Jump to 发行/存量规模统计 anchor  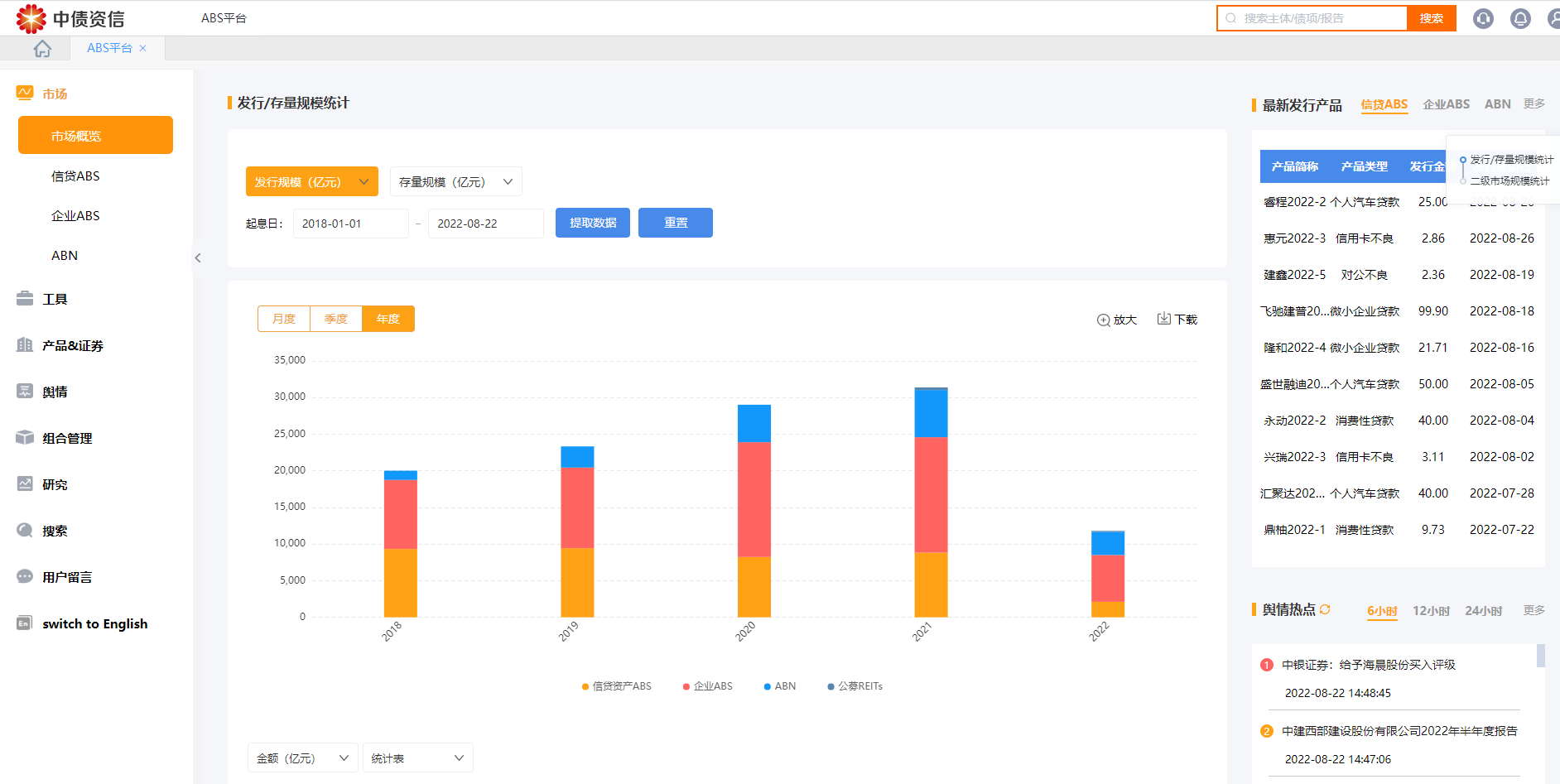(1511, 160)
